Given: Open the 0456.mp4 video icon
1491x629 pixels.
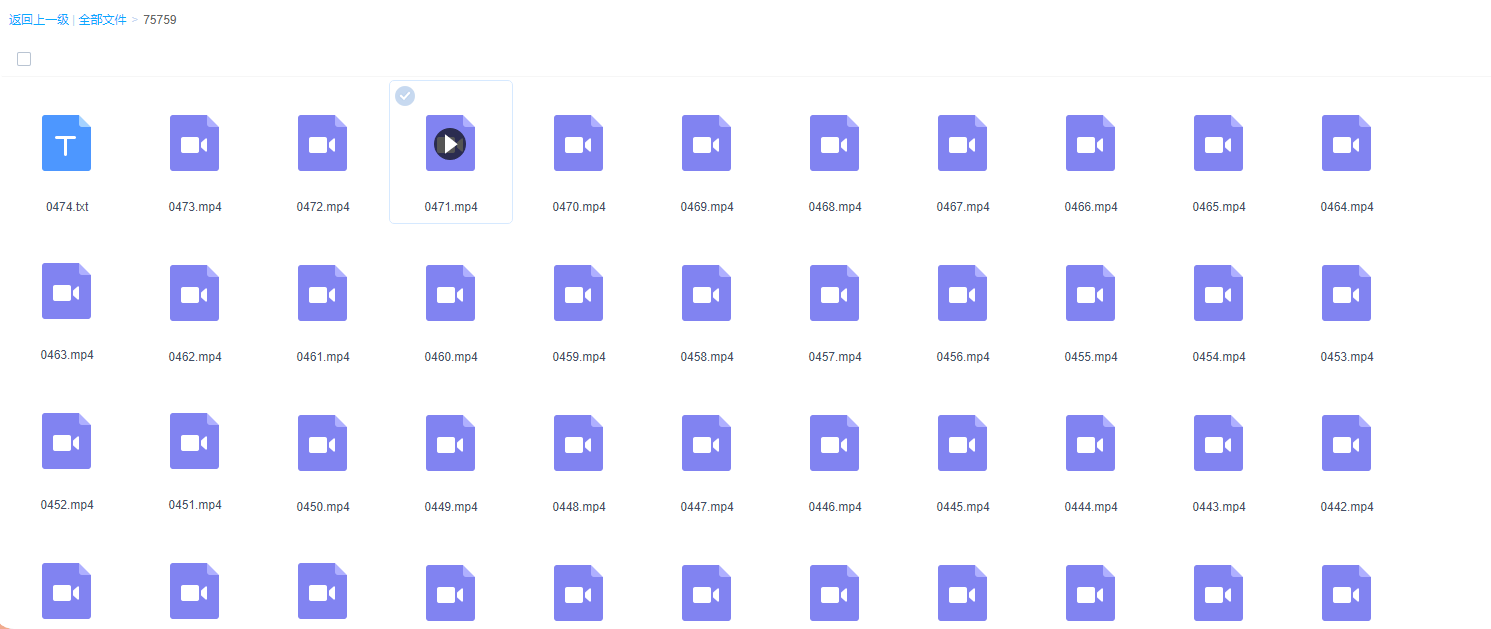Looking at the screenshot, I should pyautogui.click(x=962, y=293).
